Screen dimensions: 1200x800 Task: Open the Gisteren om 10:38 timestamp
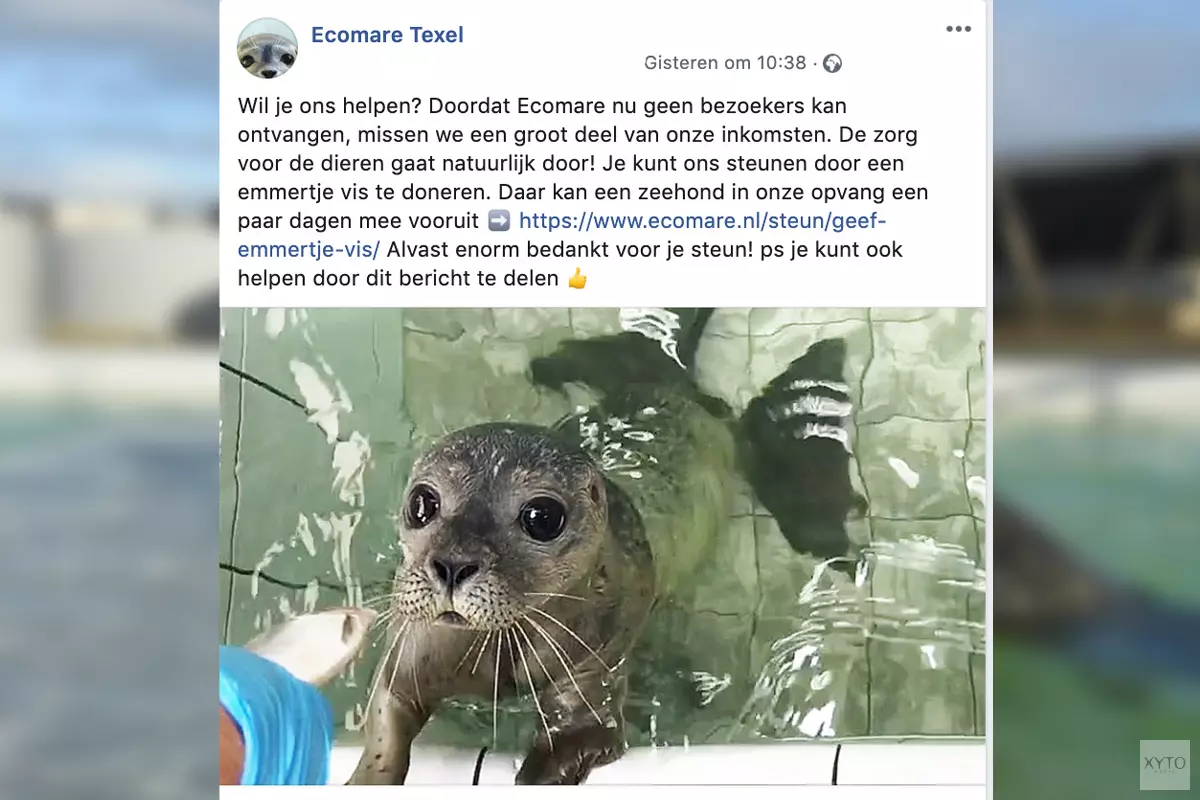tap(725, 63)
